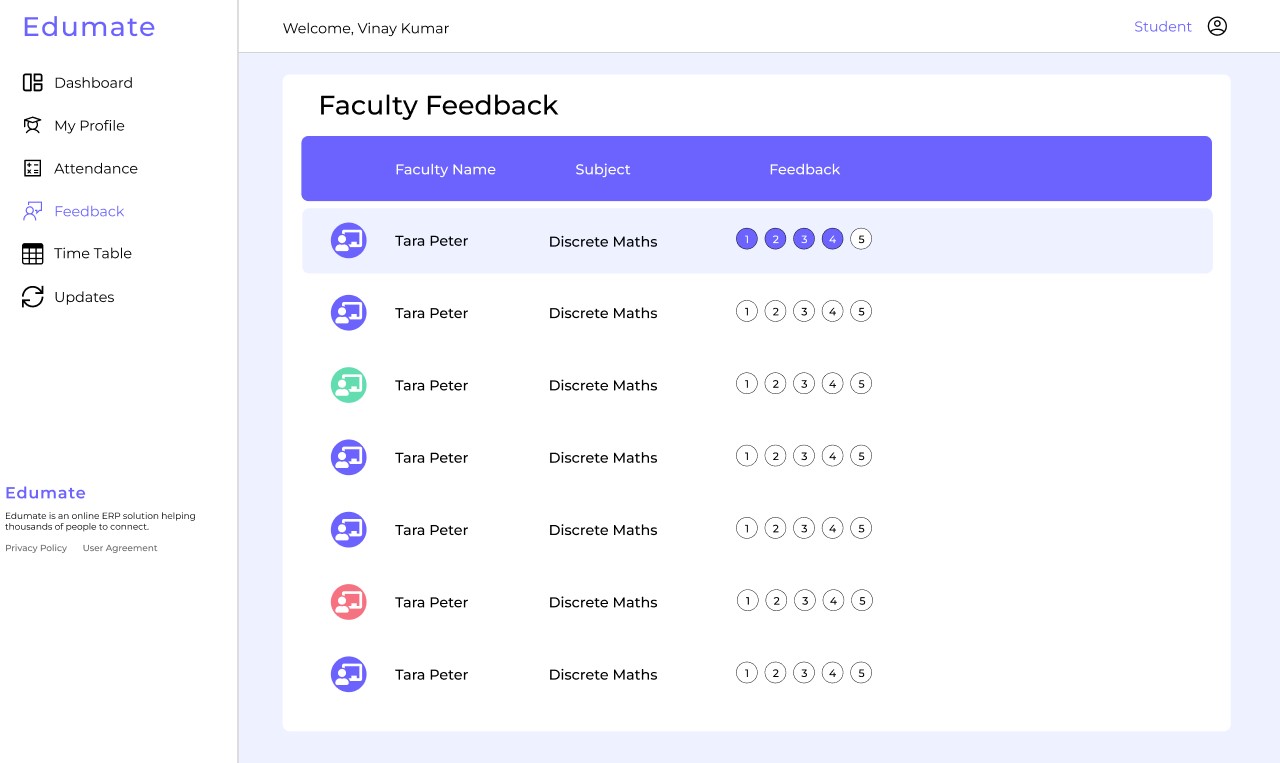
Task: Click the Welcome, Vinay Kumar text
Action: 366,28
